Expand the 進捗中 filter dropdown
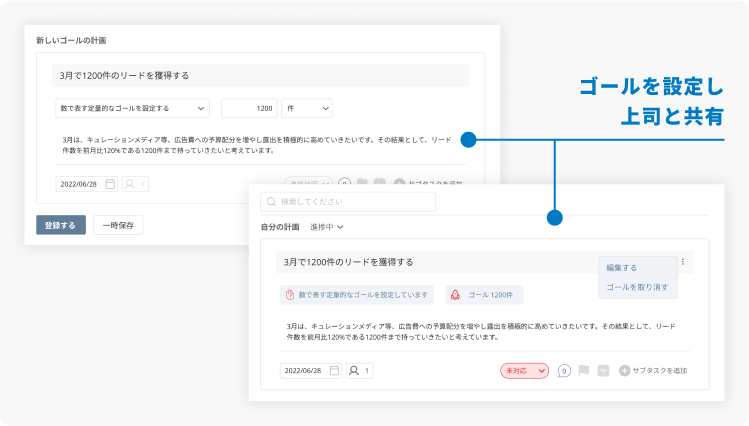Screen dimensions: 749x426 (326, 227)
